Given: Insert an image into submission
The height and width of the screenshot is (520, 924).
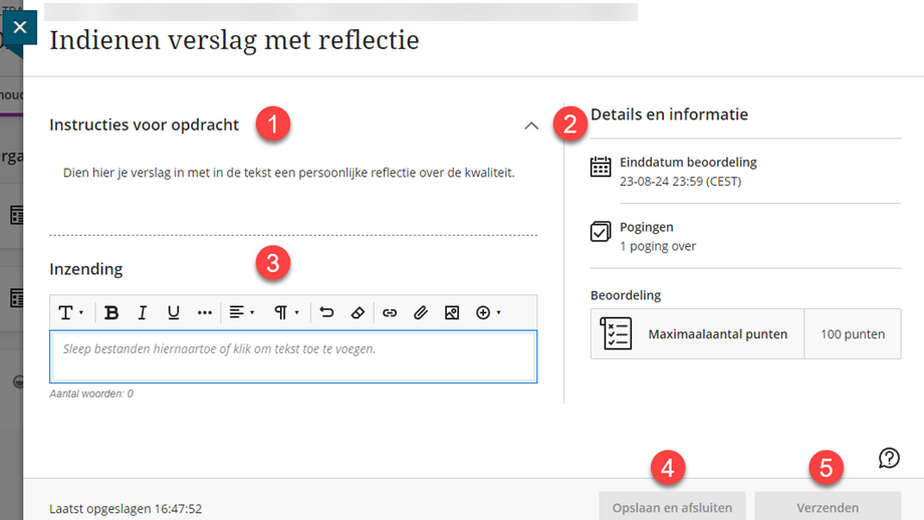Looking at the screenshot, I should 452,312.
